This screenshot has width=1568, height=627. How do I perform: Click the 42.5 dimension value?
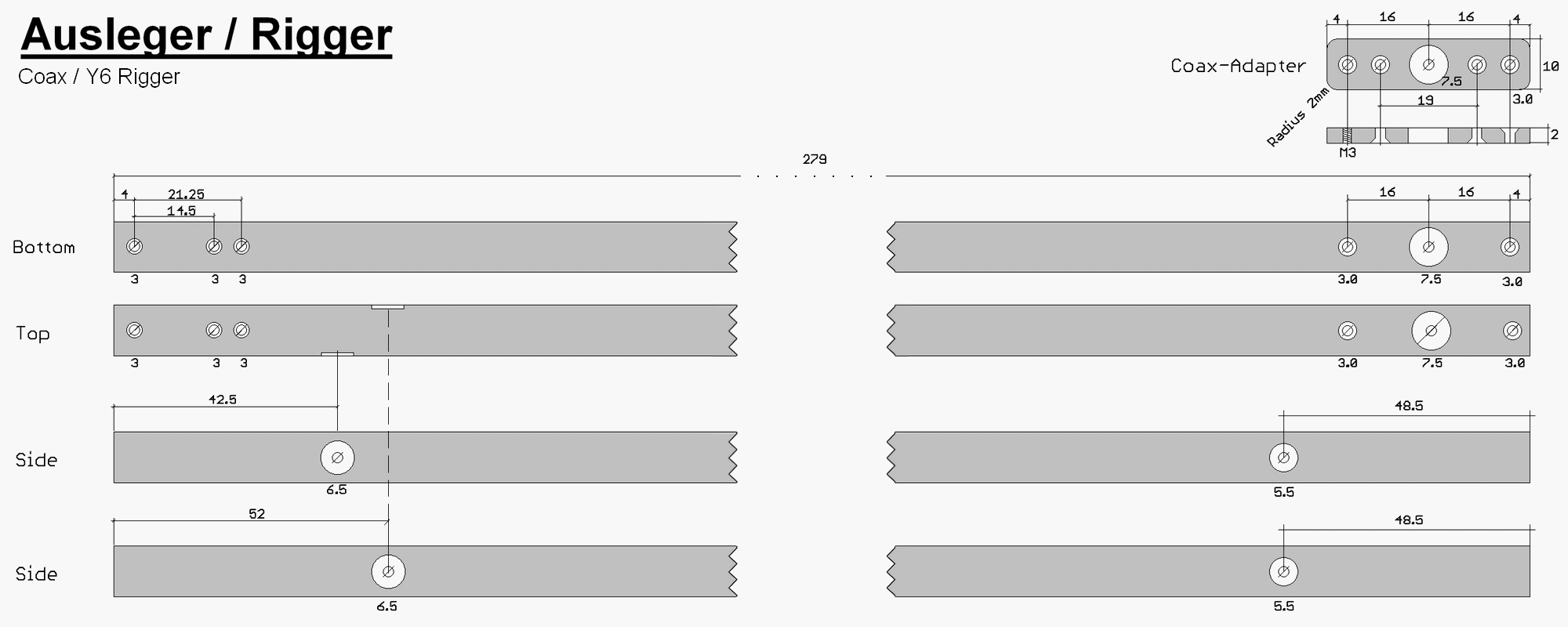point(223,400)
